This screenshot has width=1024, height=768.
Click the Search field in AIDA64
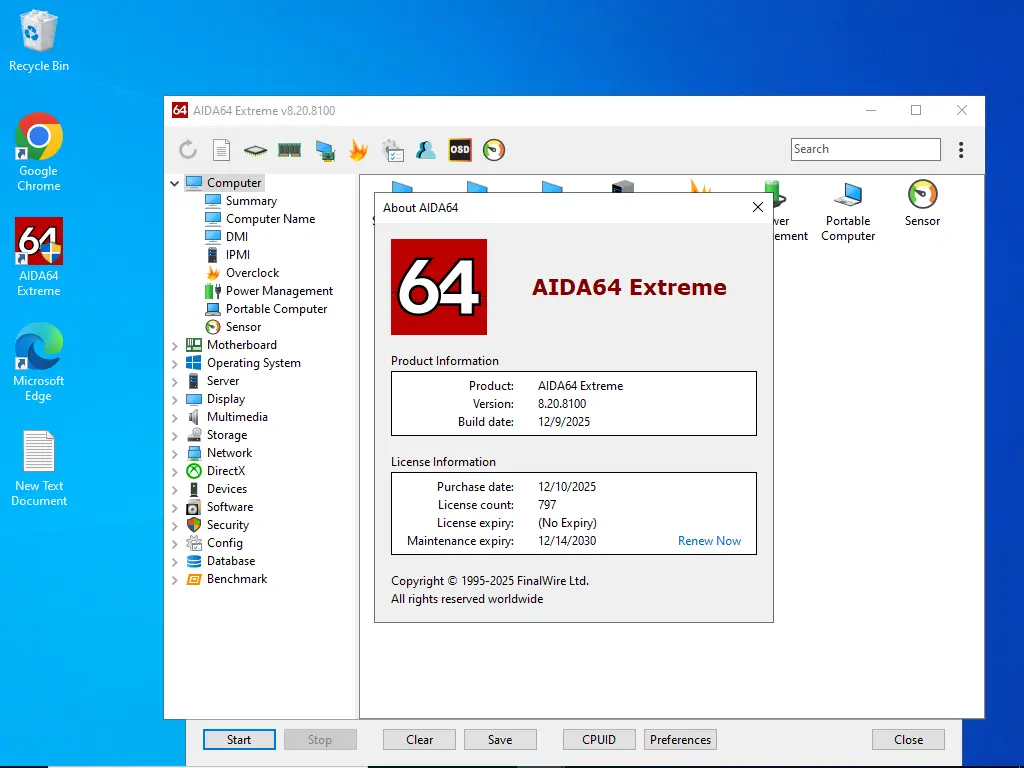click(865, 149)
